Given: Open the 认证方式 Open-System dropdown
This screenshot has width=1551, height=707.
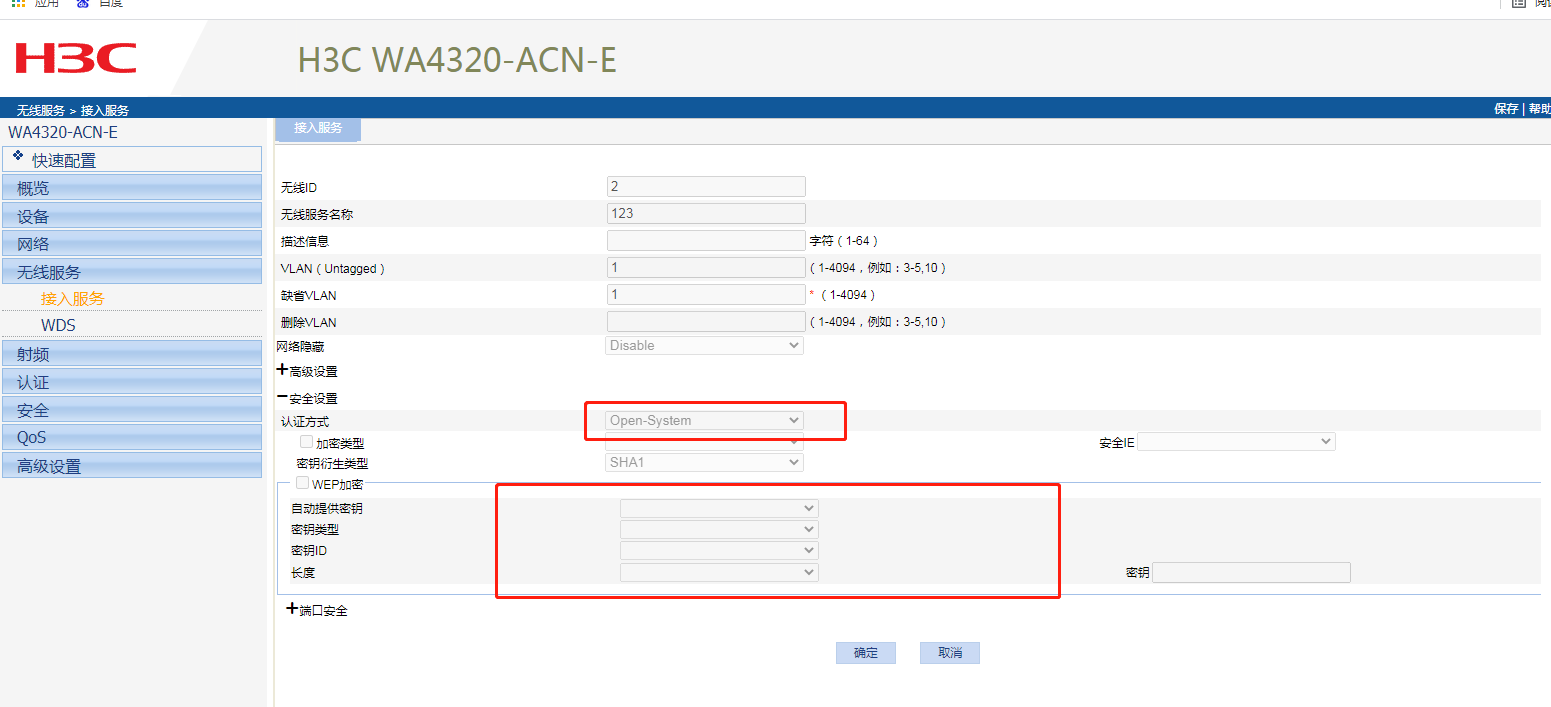Looking at the screenshot, I should pyautogui.click(x=705, y=420).
